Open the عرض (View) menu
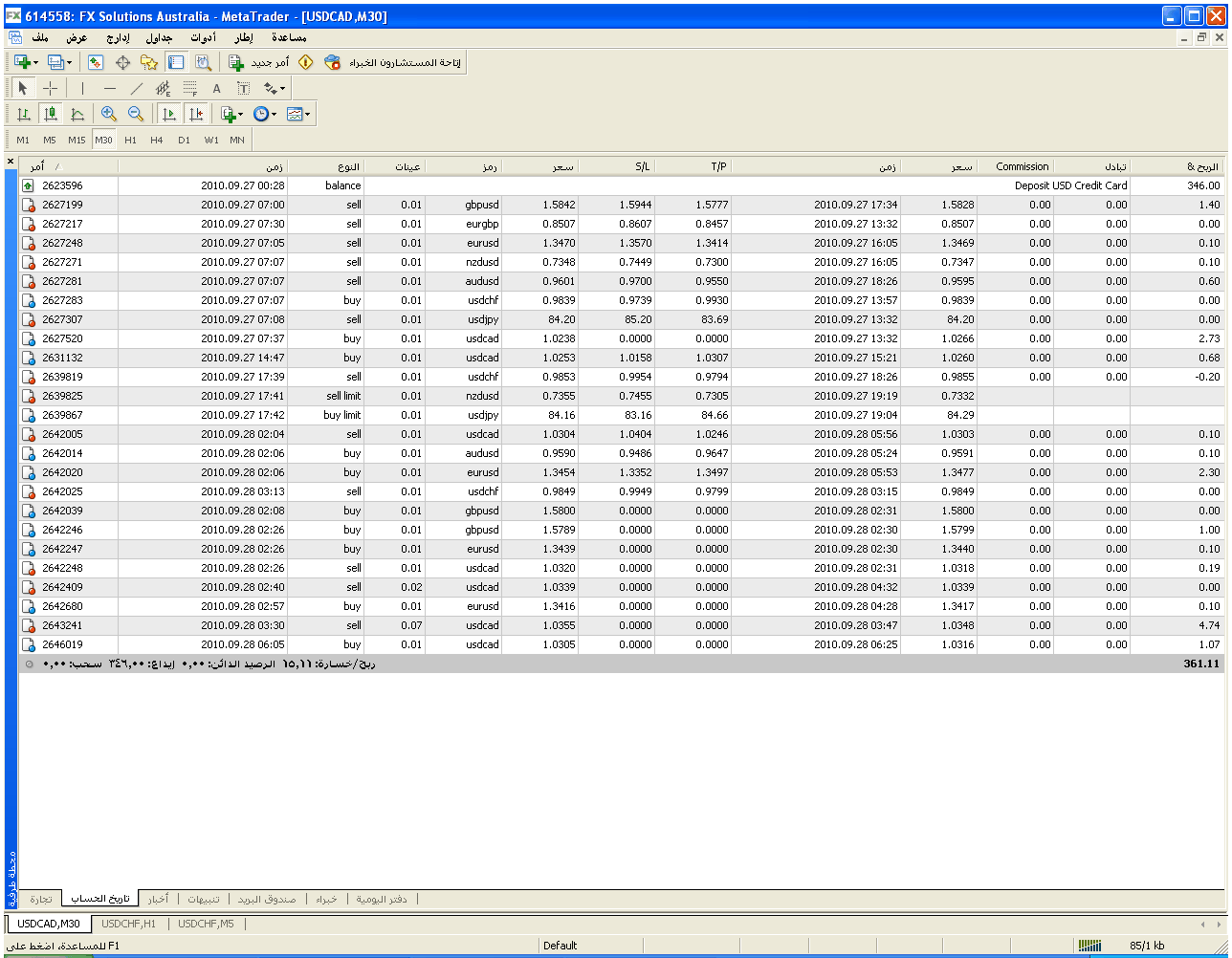Viewport: 1232px width, 958px height. 77,37
